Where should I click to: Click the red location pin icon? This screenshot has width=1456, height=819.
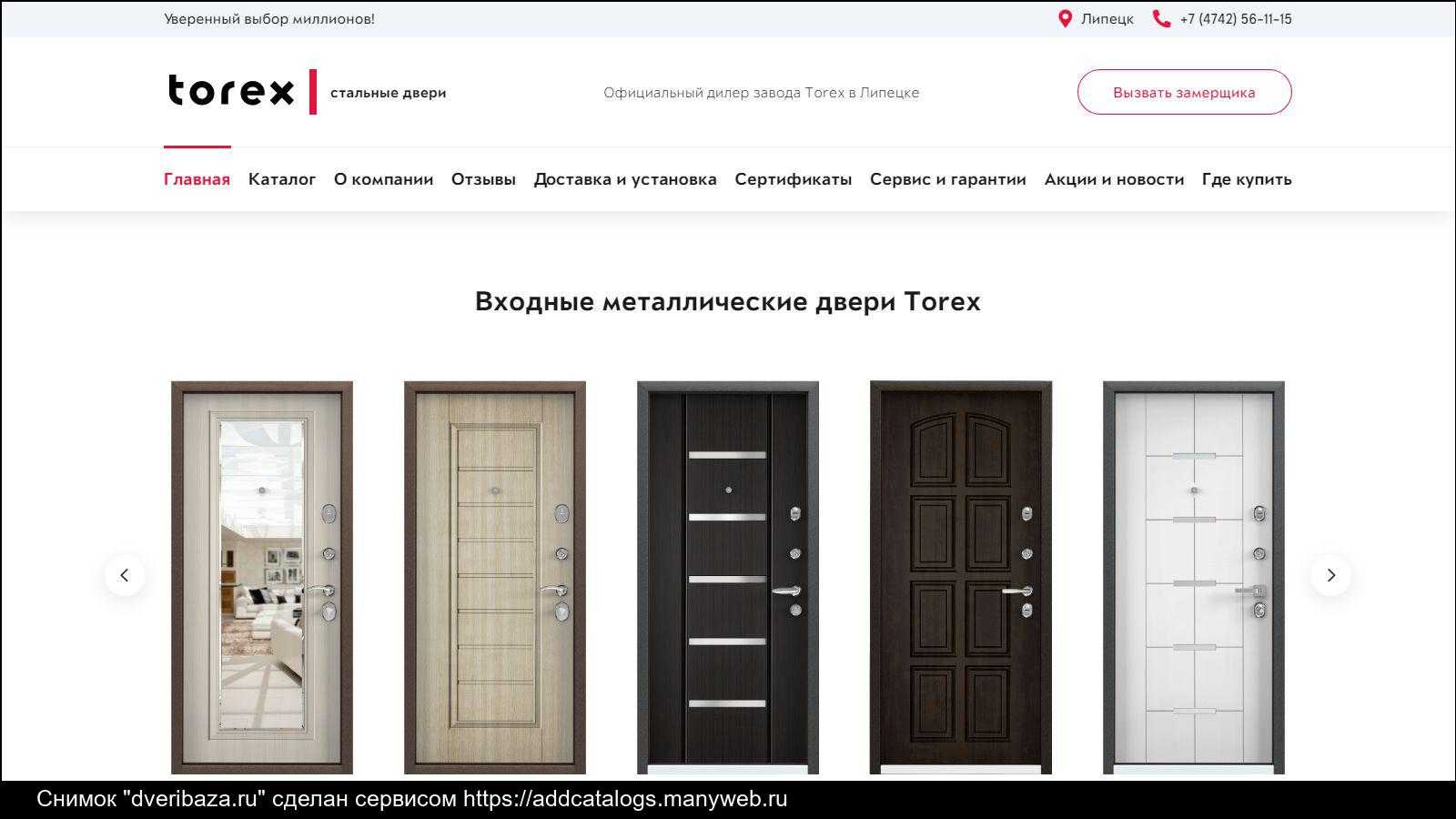(1065, 18)
